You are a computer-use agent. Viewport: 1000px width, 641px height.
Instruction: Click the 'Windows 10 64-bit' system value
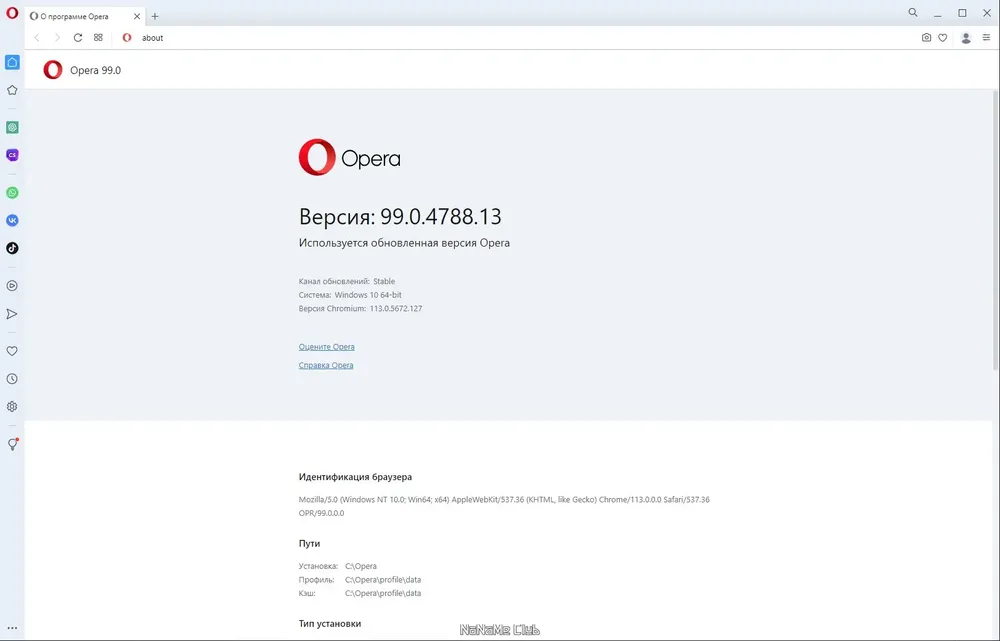(368, 295)
